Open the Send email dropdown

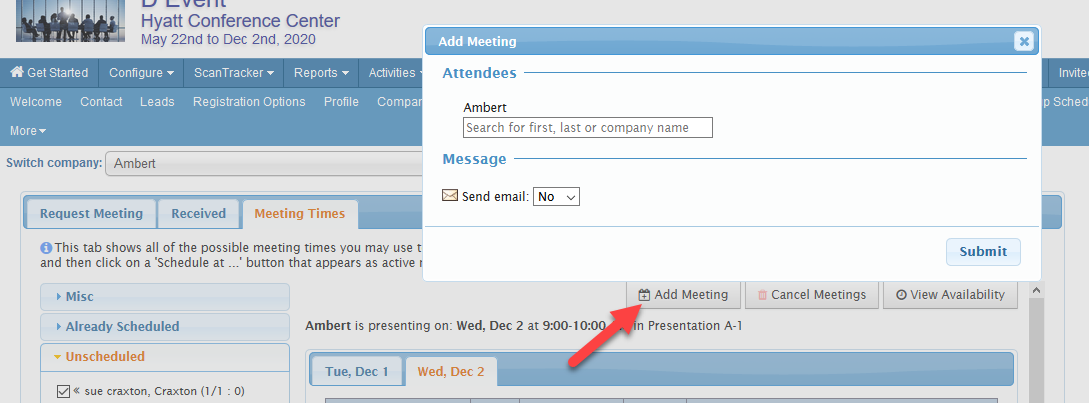pos(556,197)
